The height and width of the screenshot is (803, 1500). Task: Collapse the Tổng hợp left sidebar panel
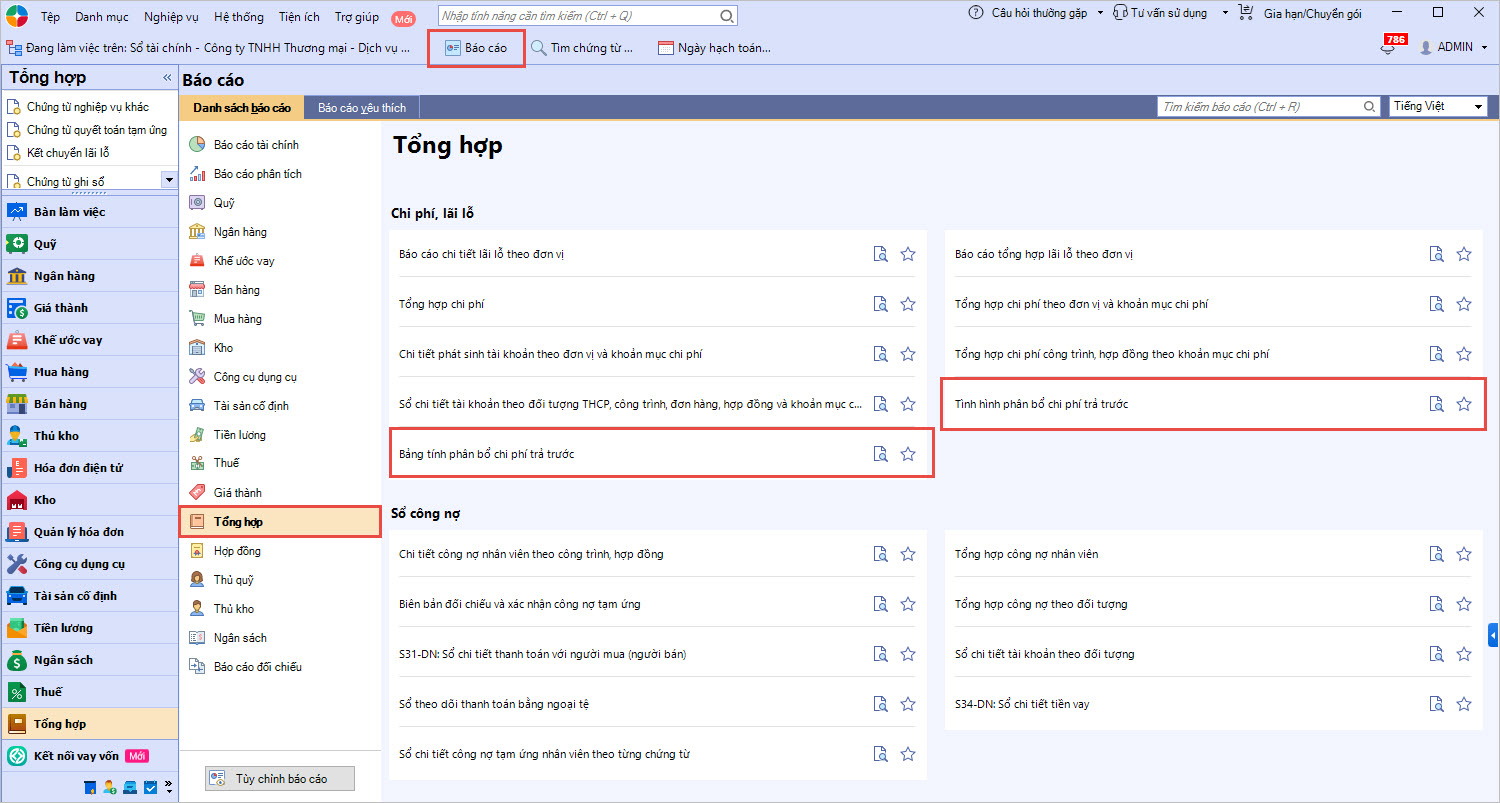[x=167, y=78]
